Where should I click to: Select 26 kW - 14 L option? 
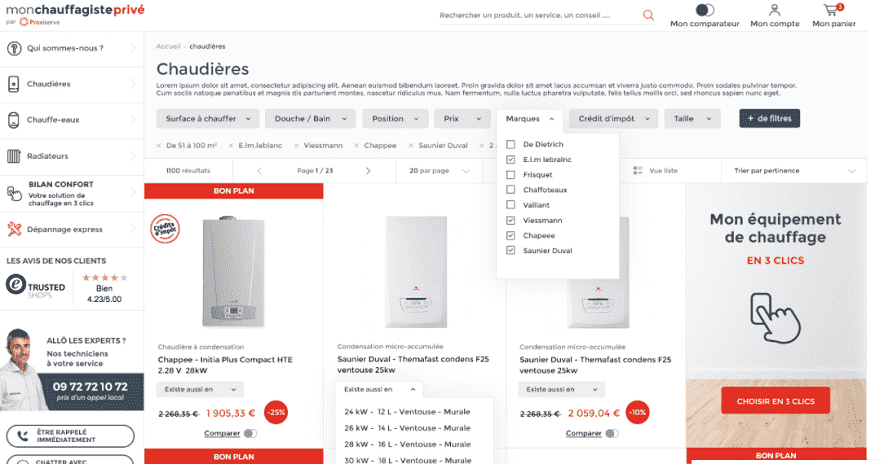tap(406, 427)
